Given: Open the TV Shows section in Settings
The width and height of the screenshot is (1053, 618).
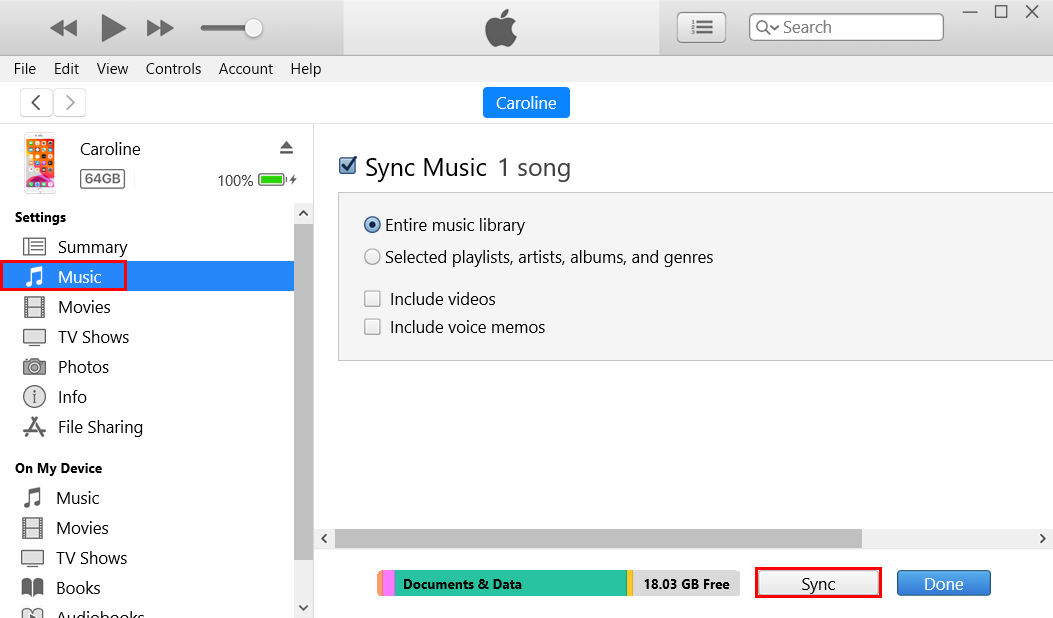Looking at the screenshot, I should (x=33, y=337).
